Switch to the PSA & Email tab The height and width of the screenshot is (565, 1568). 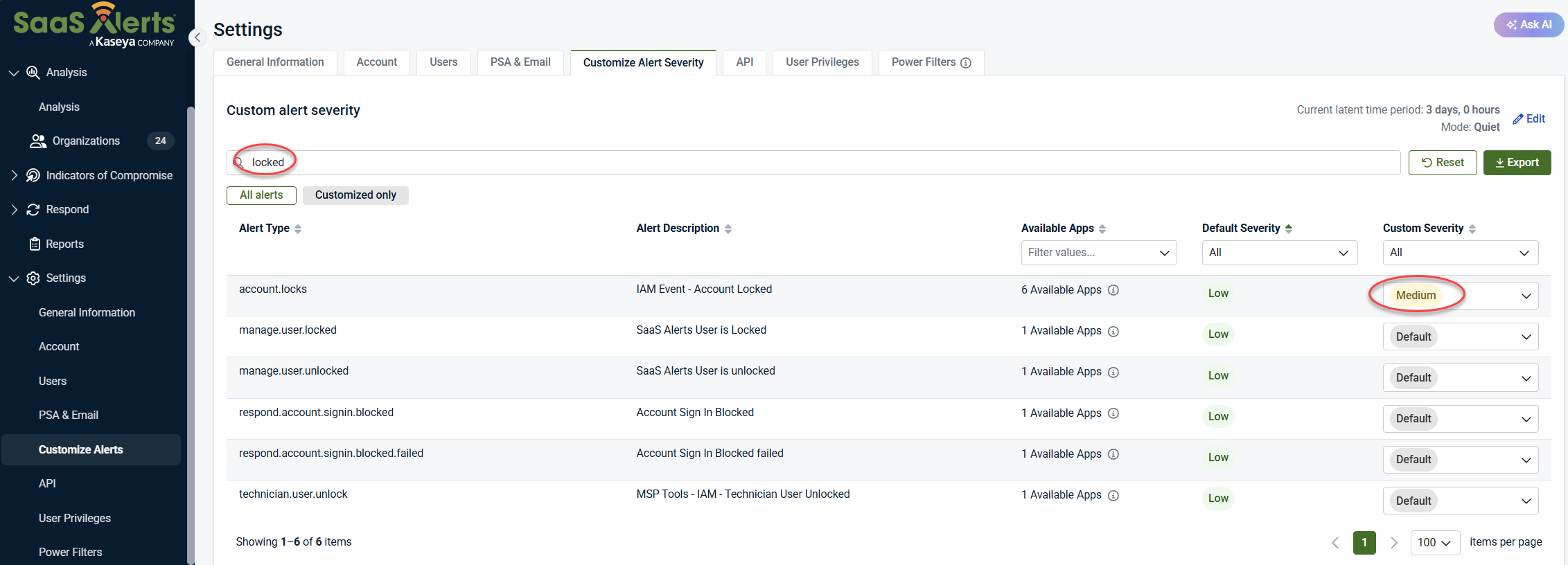(520, 62)
